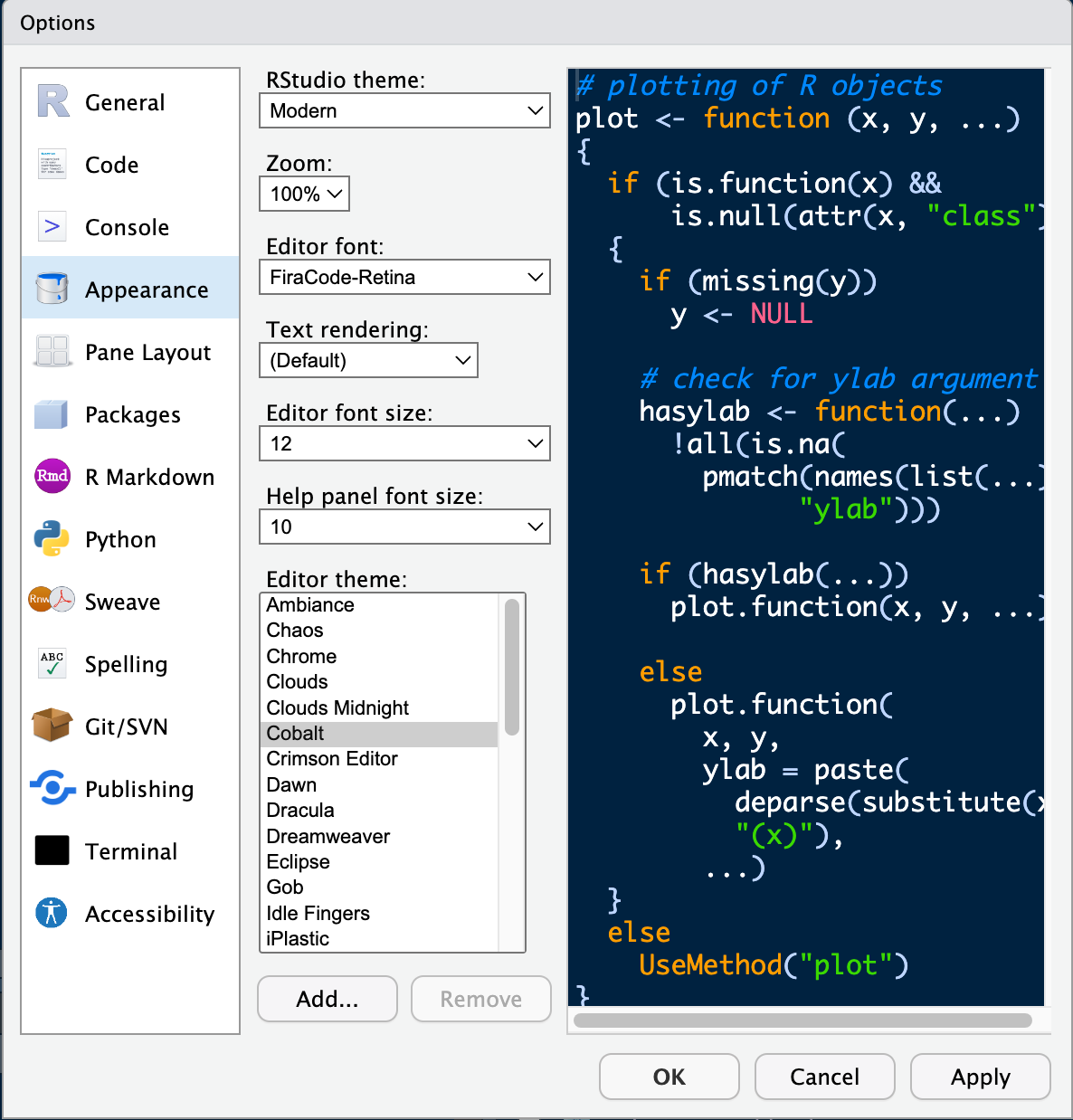The width and height of the screenshot is (1073, 1120).
Task: Click the Pane Layout grid icon
Action: click(x=52, y=351)
